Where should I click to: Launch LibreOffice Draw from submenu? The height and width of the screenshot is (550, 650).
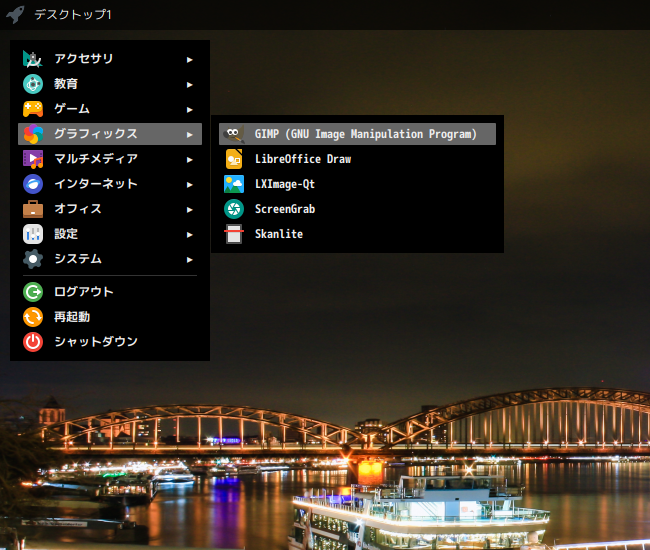pos(357,159)
